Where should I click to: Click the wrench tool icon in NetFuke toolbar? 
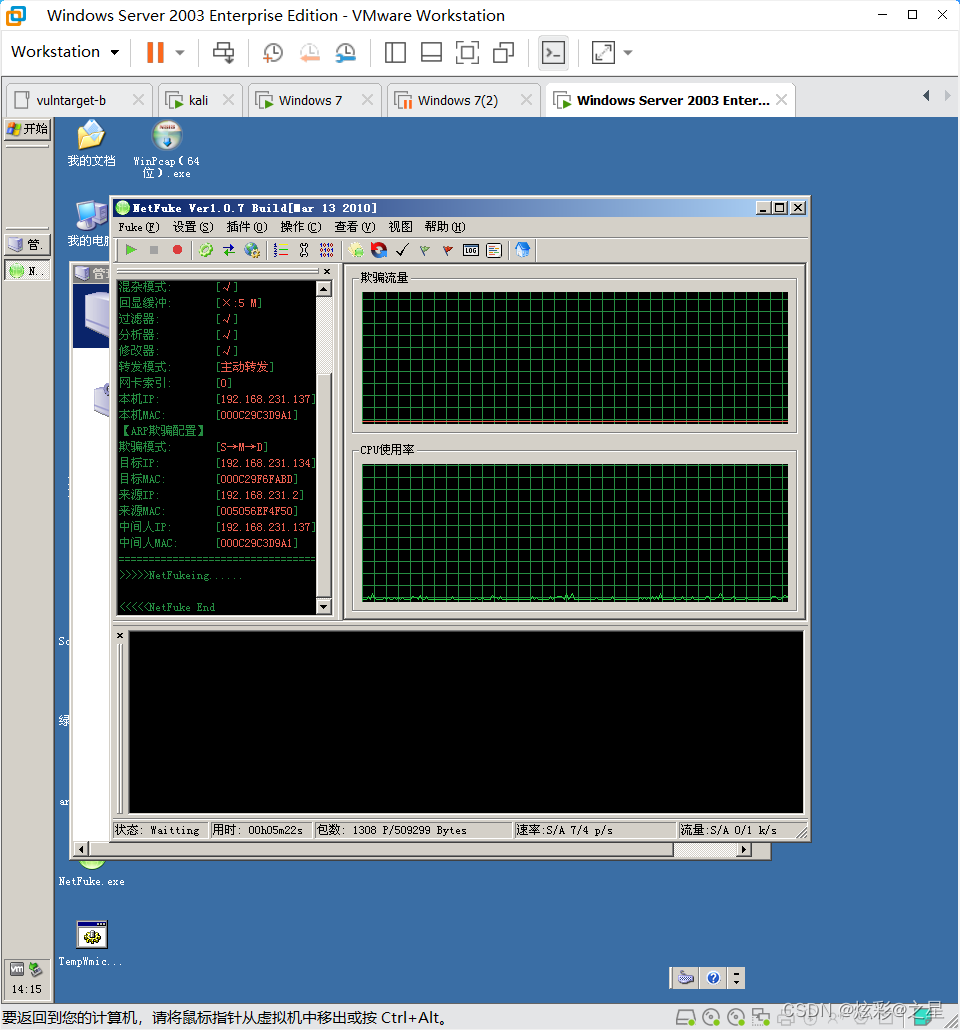coord(304,250)
